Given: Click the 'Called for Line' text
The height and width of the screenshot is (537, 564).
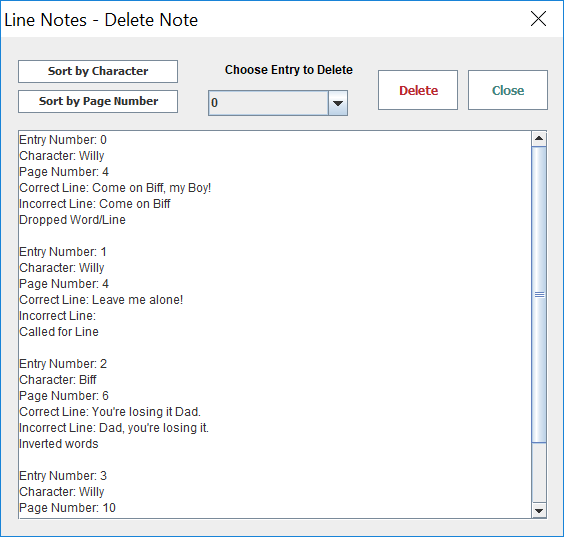Looking at the screenshot, I should click(59, 332).
